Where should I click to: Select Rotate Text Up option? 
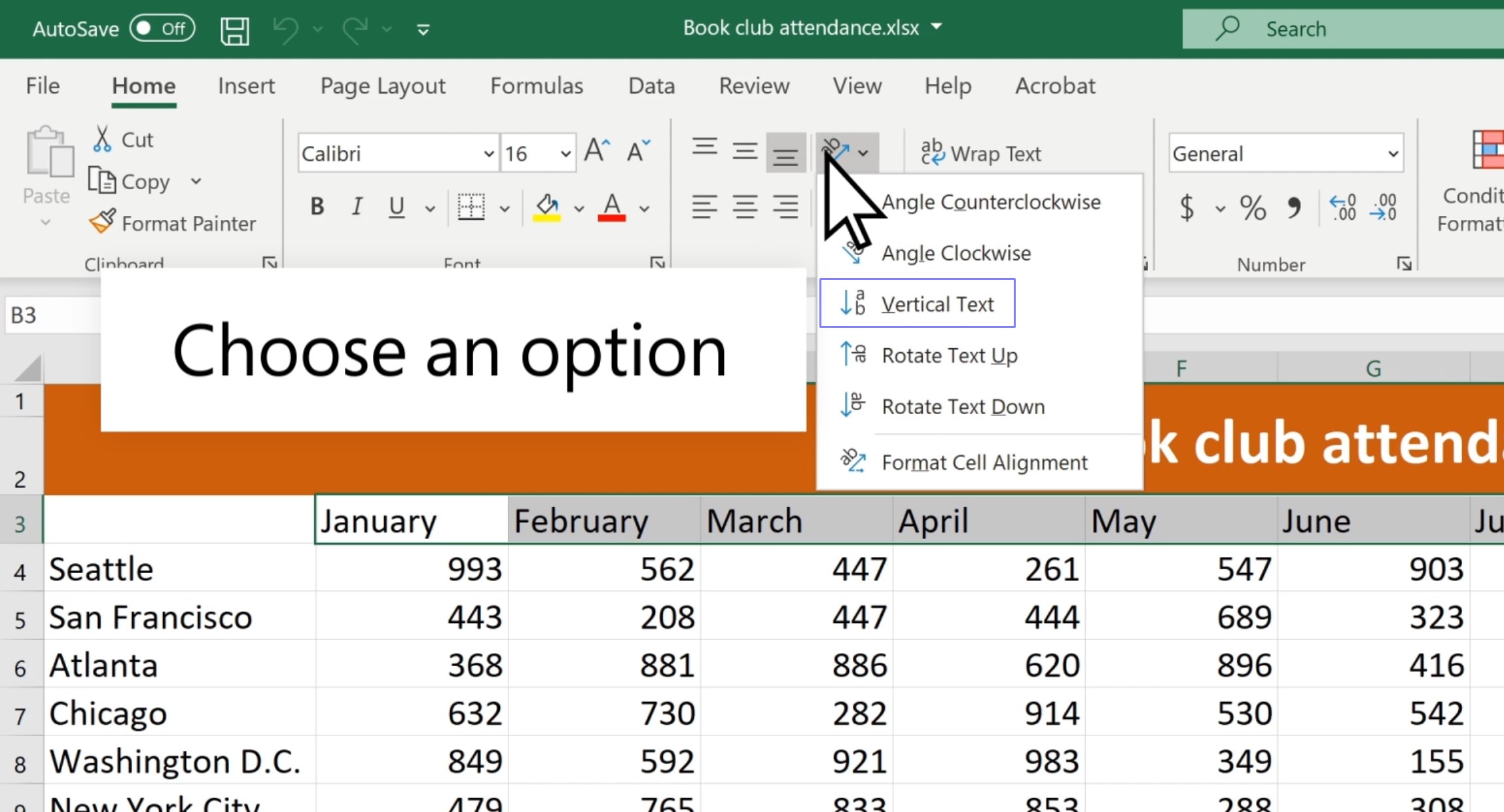pyautogui.click(x=948, y=355)
